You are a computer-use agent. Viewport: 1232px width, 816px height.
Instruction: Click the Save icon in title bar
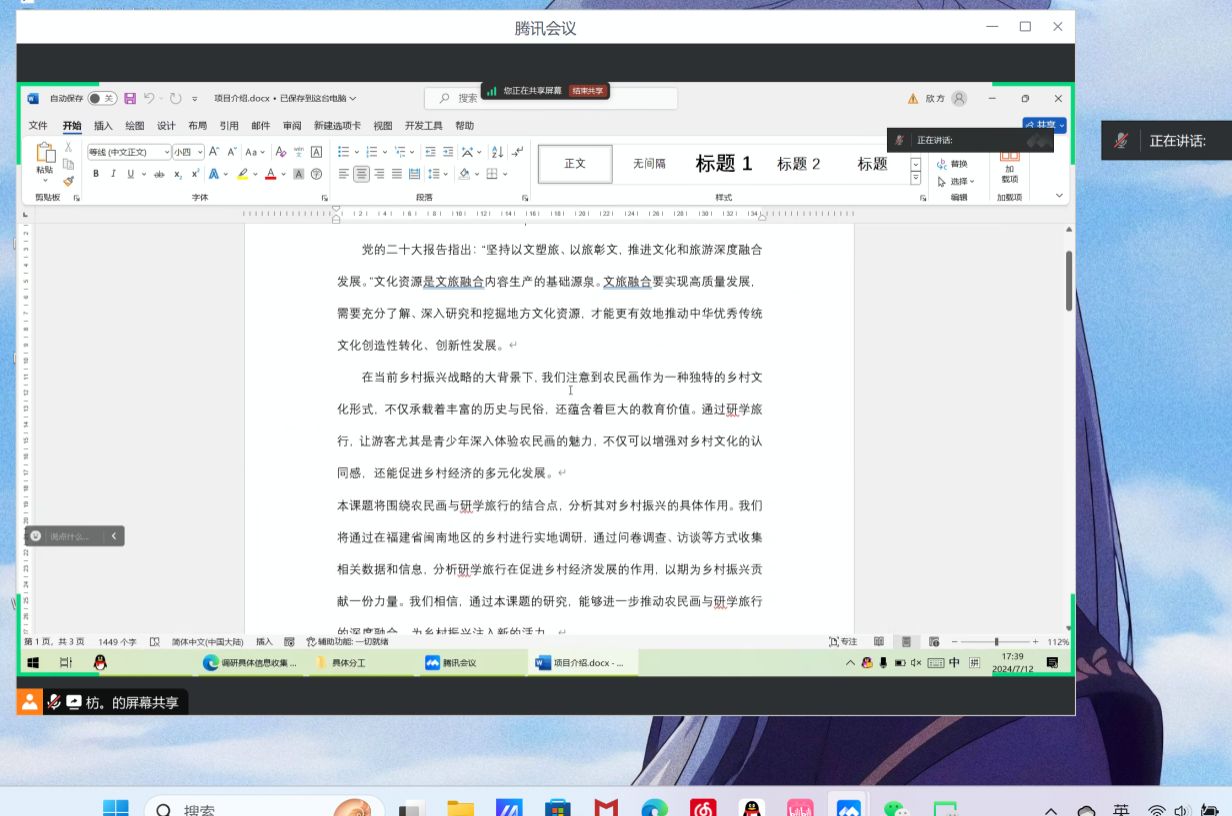pos(128,98)
